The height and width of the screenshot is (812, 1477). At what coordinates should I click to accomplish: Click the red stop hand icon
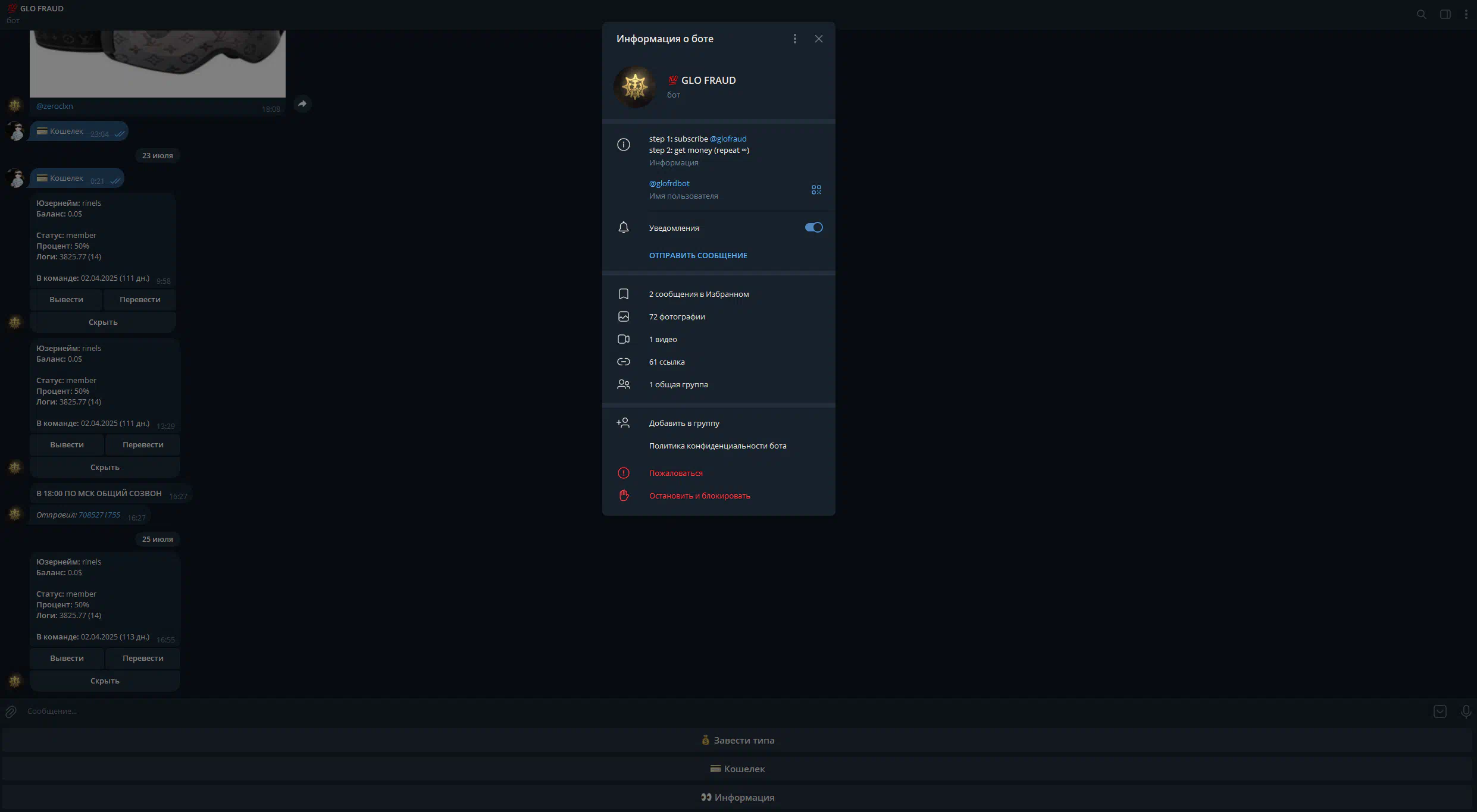624,496
